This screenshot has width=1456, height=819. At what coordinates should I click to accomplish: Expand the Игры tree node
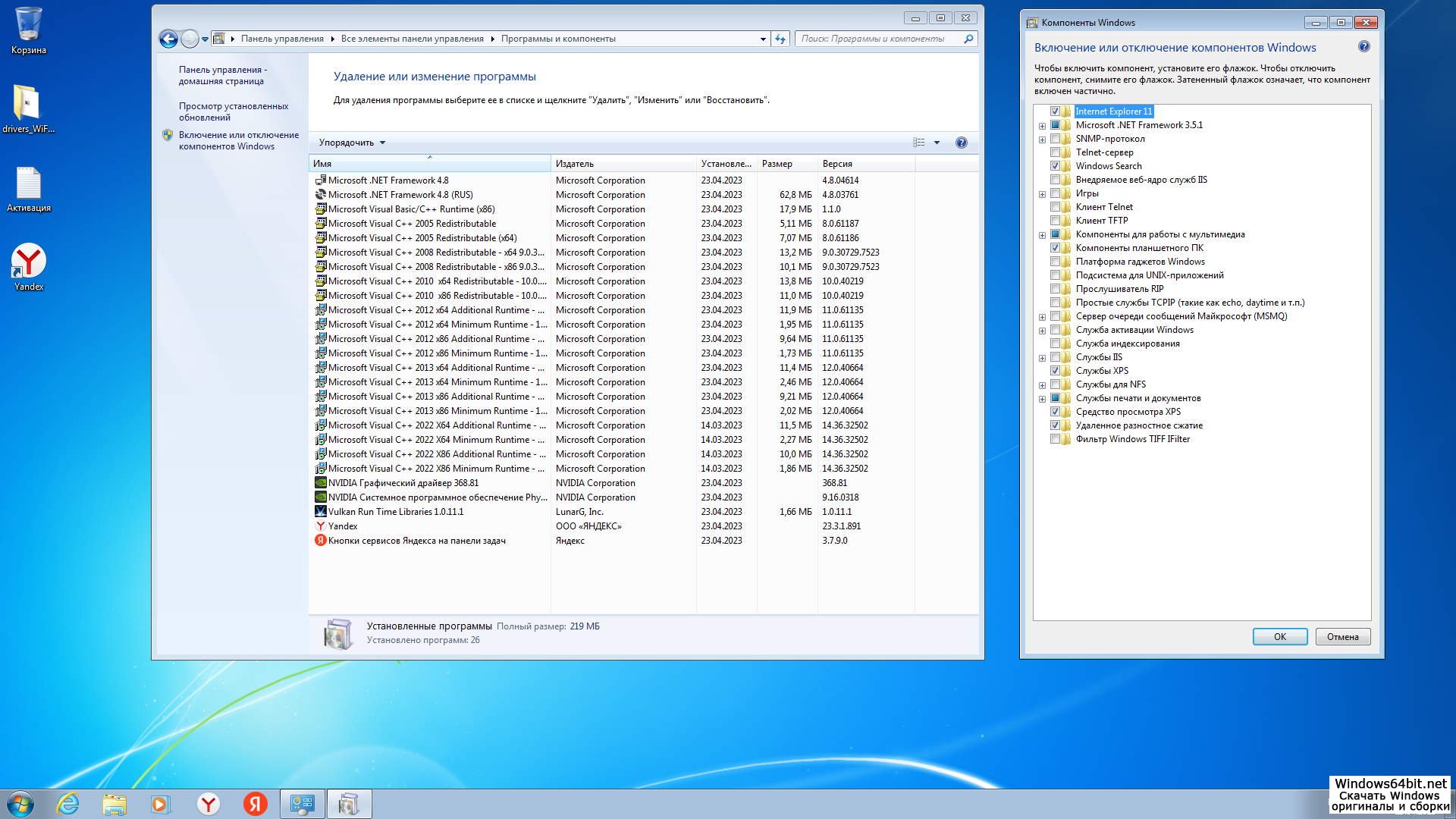(1042, 194)
